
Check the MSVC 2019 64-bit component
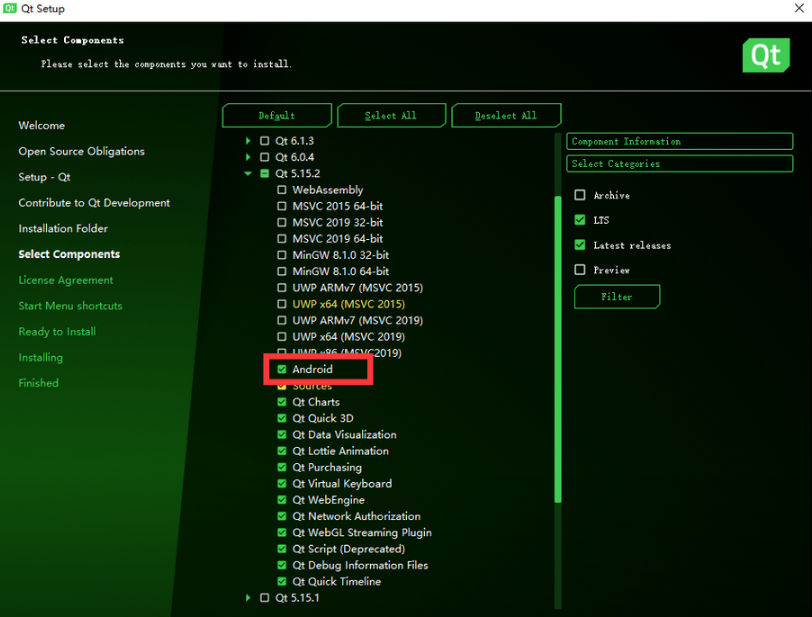point(282,238)
